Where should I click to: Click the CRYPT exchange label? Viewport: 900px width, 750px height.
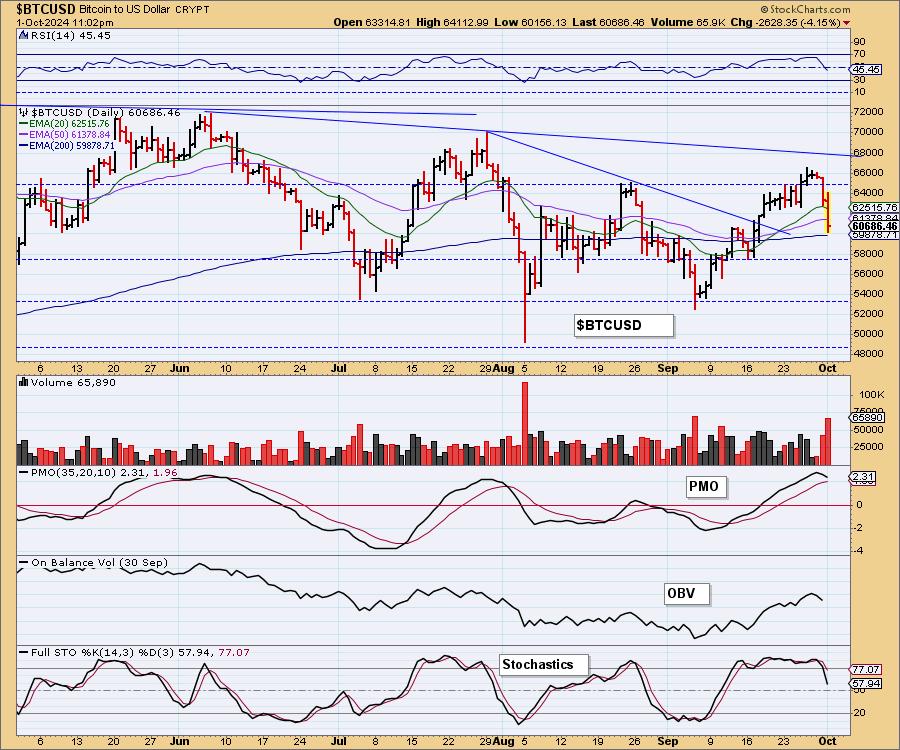tap(194, 10)
